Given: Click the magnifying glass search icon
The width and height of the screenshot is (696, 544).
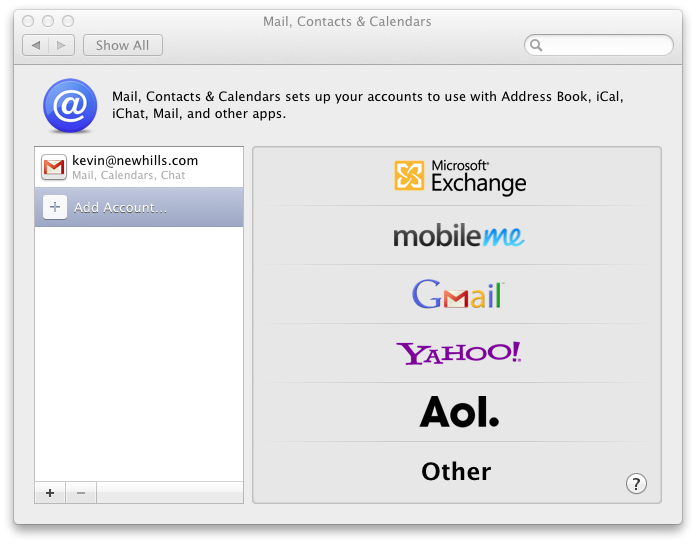Looking at the screenshot, I should pyautogui.click(x=536, y=45).
